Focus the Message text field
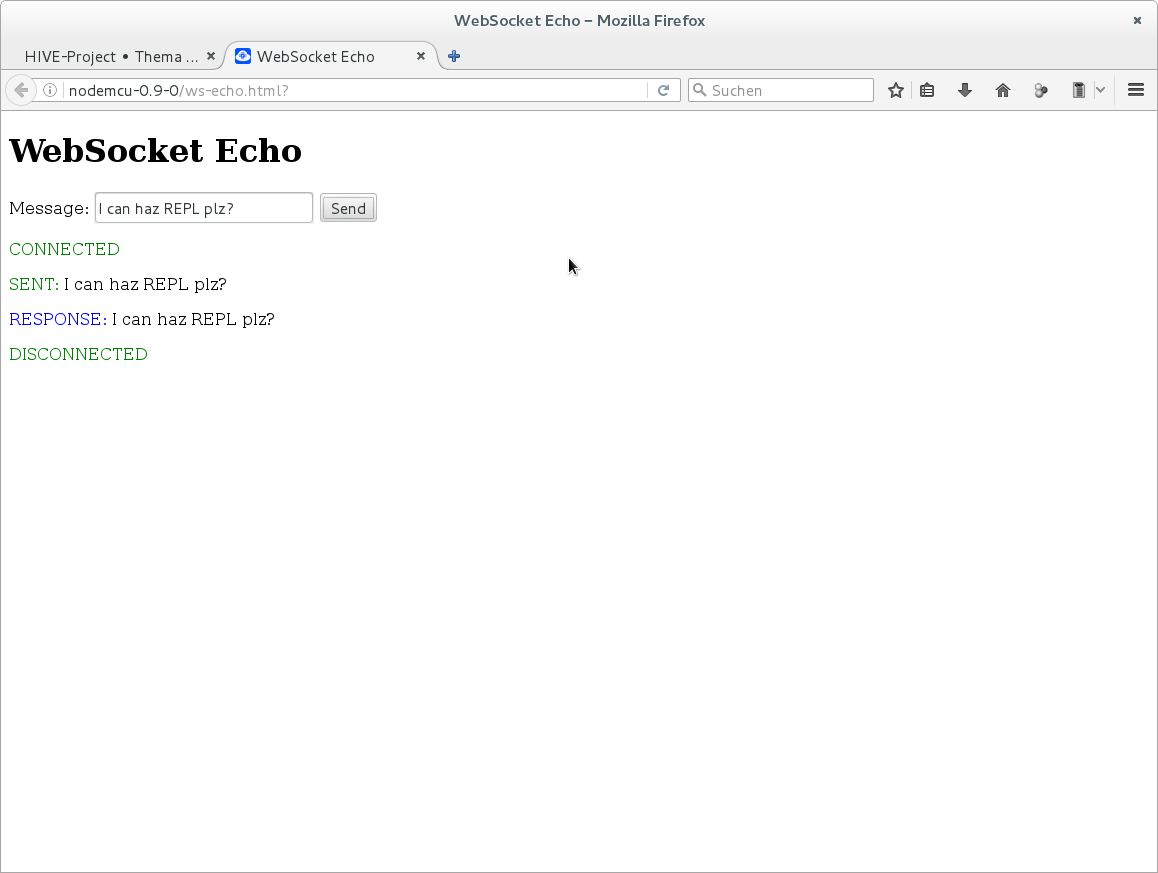 [204, 208]
